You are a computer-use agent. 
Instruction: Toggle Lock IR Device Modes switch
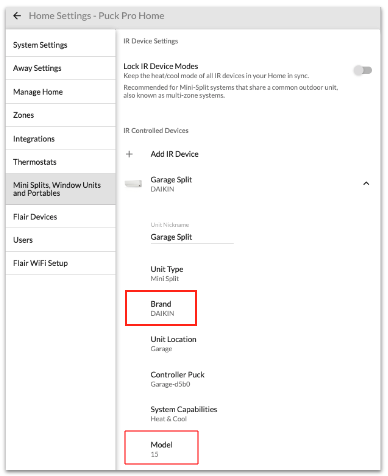[363, 70]
